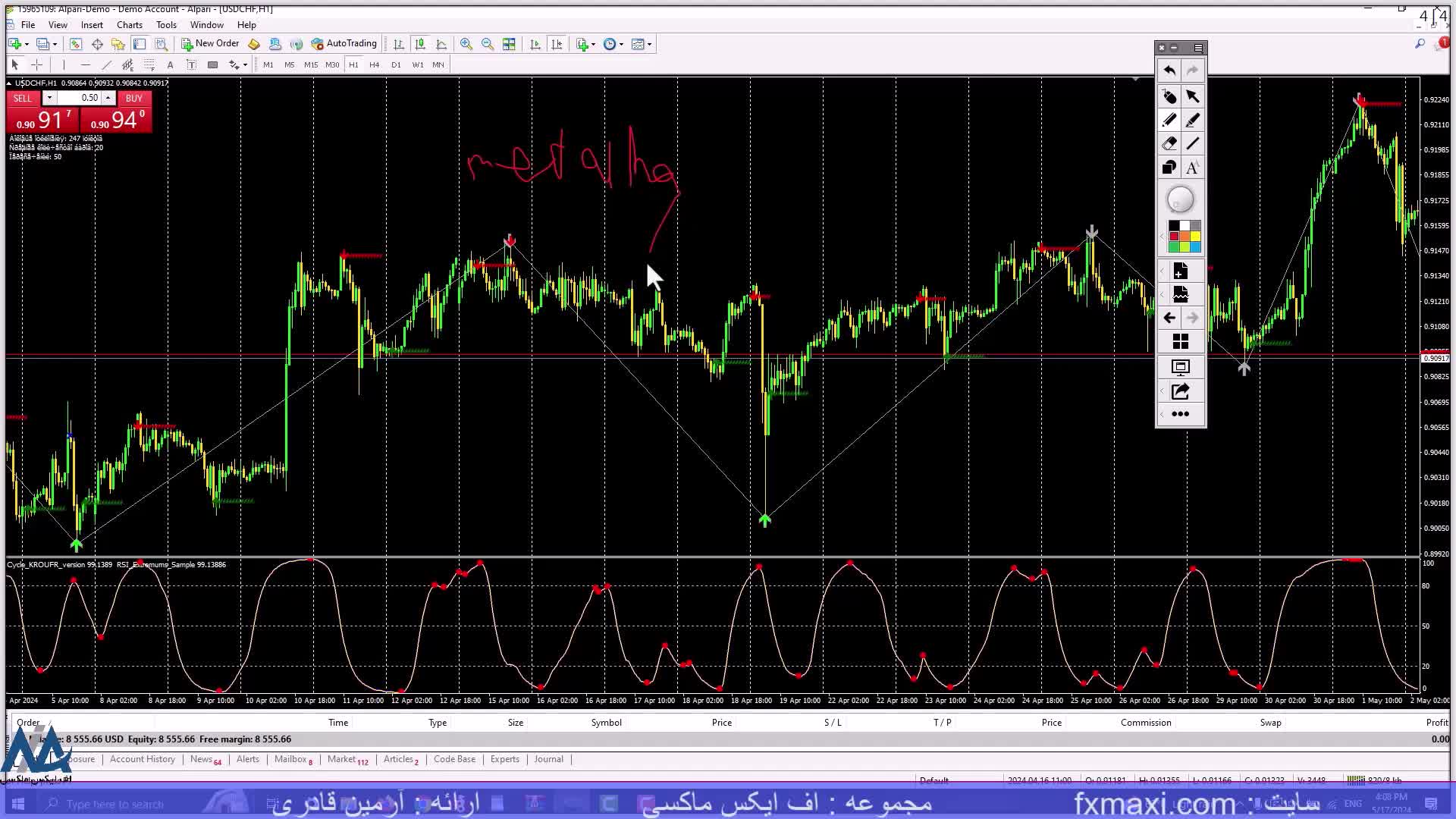Select the highlighter marker tool

[1192, 121]
